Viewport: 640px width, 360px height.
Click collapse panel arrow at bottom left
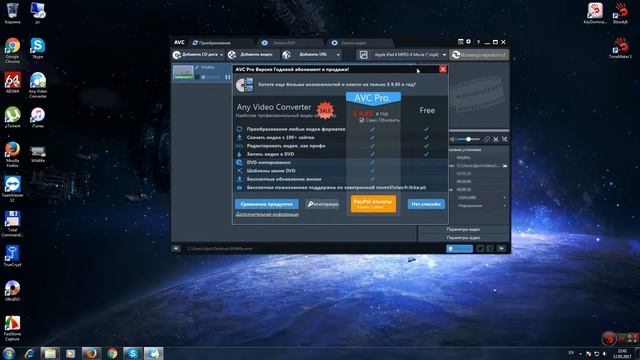click(x=176, y=248)
